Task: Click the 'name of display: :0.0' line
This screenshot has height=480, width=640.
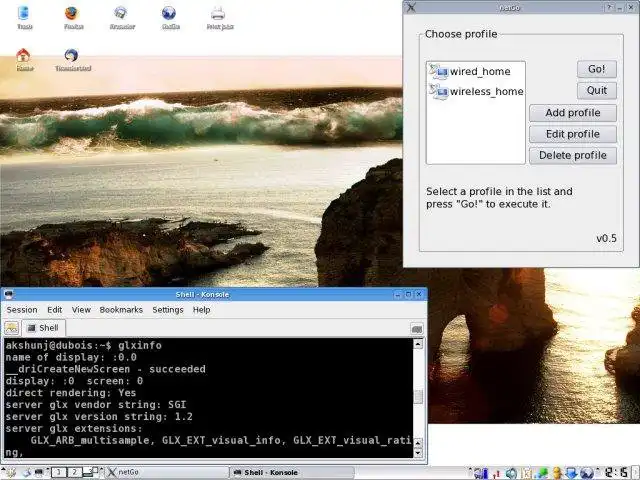Action: coord(71,357)
